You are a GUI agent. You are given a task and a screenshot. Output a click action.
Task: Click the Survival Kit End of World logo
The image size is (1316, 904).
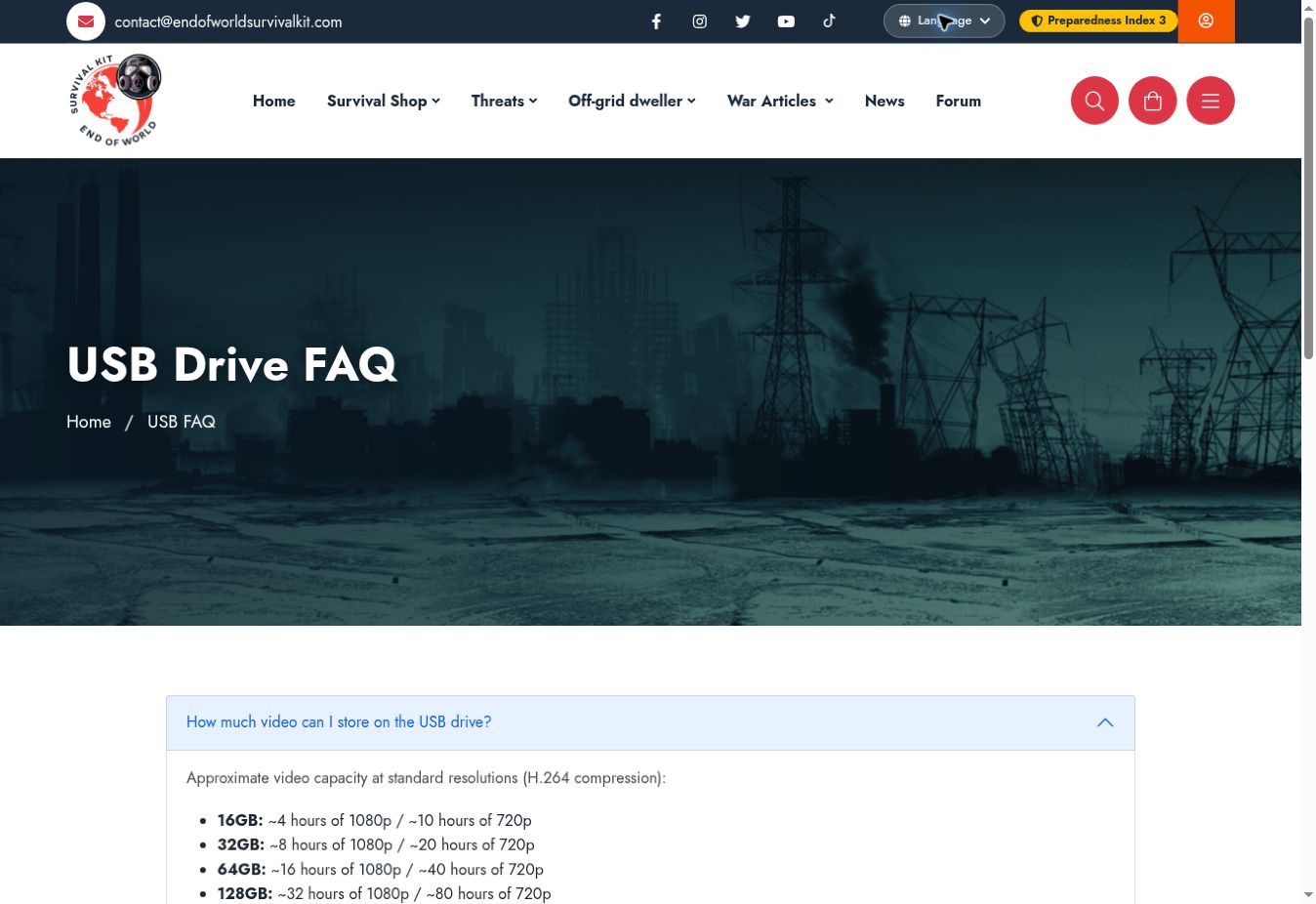115,101
